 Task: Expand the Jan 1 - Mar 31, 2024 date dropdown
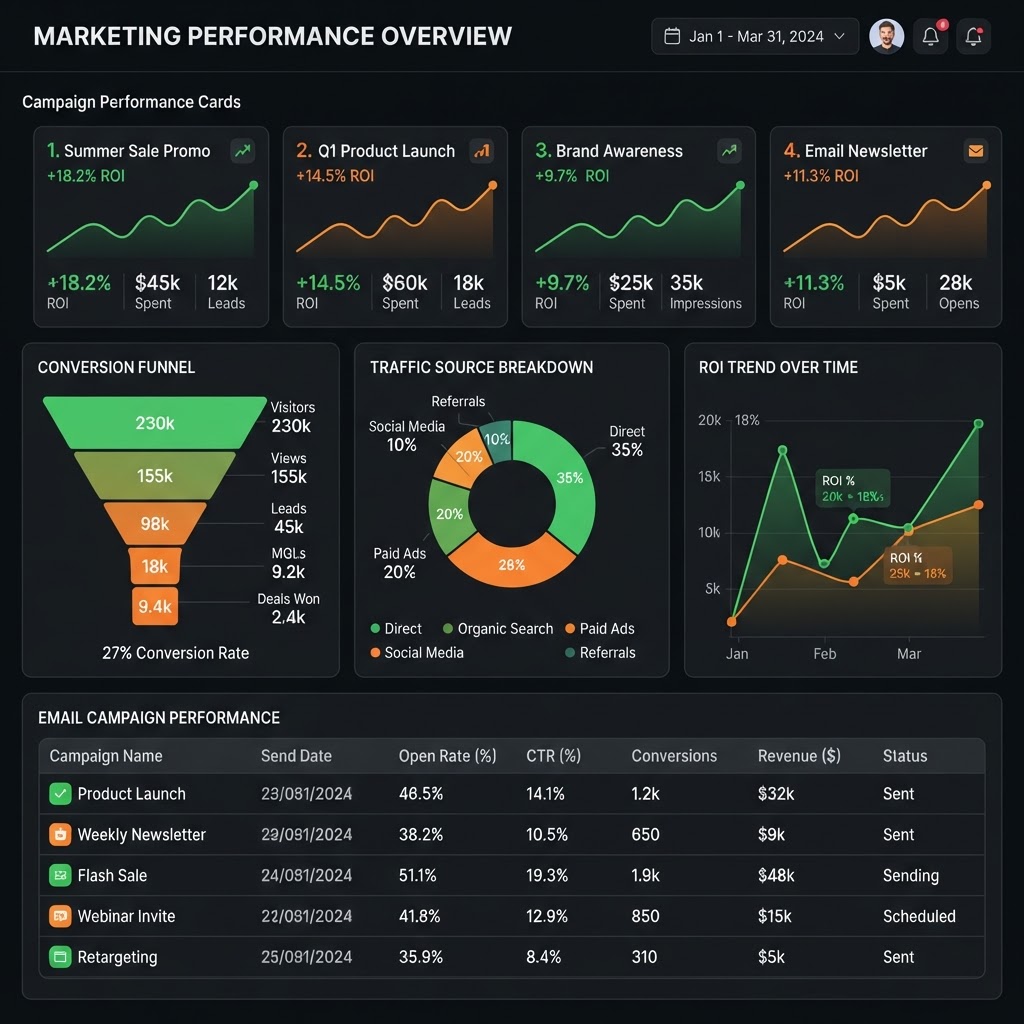(755, 36)
